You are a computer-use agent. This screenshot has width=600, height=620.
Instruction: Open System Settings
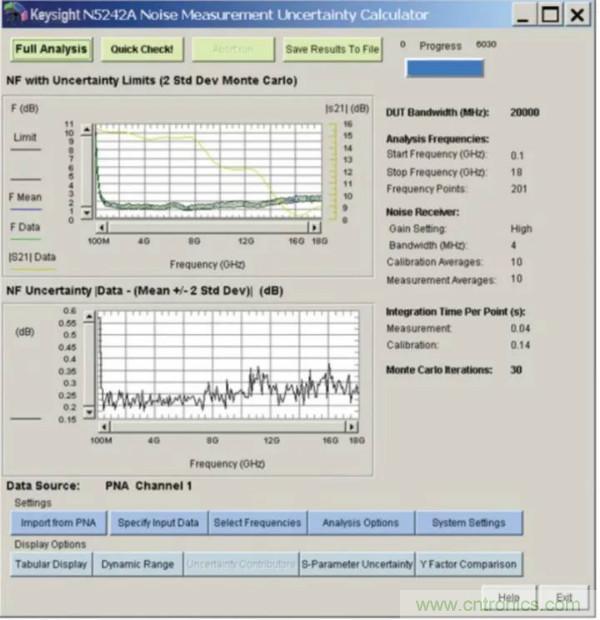click(x=467, y=522)
